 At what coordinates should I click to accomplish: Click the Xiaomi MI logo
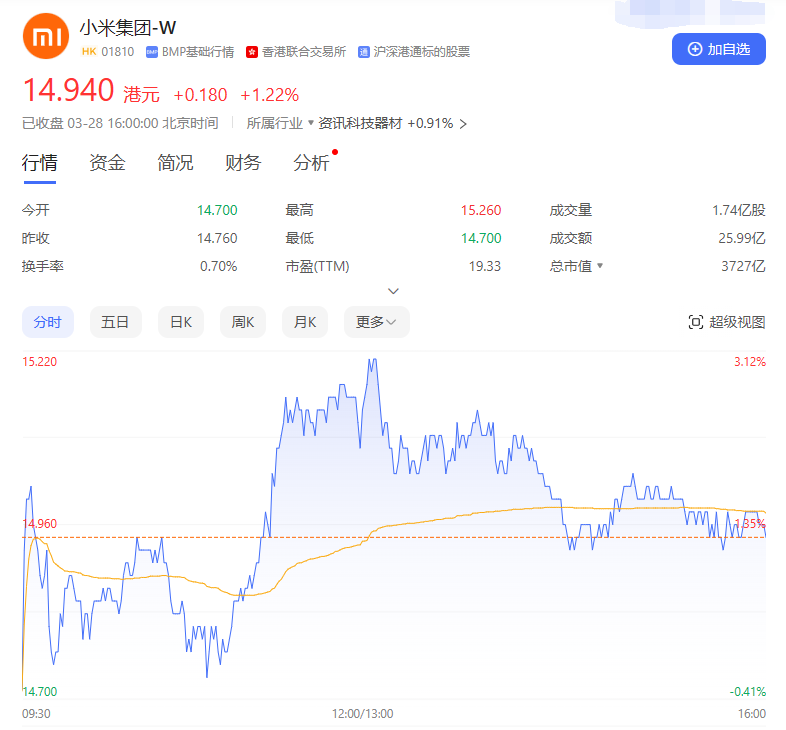[x=46, y=37]
